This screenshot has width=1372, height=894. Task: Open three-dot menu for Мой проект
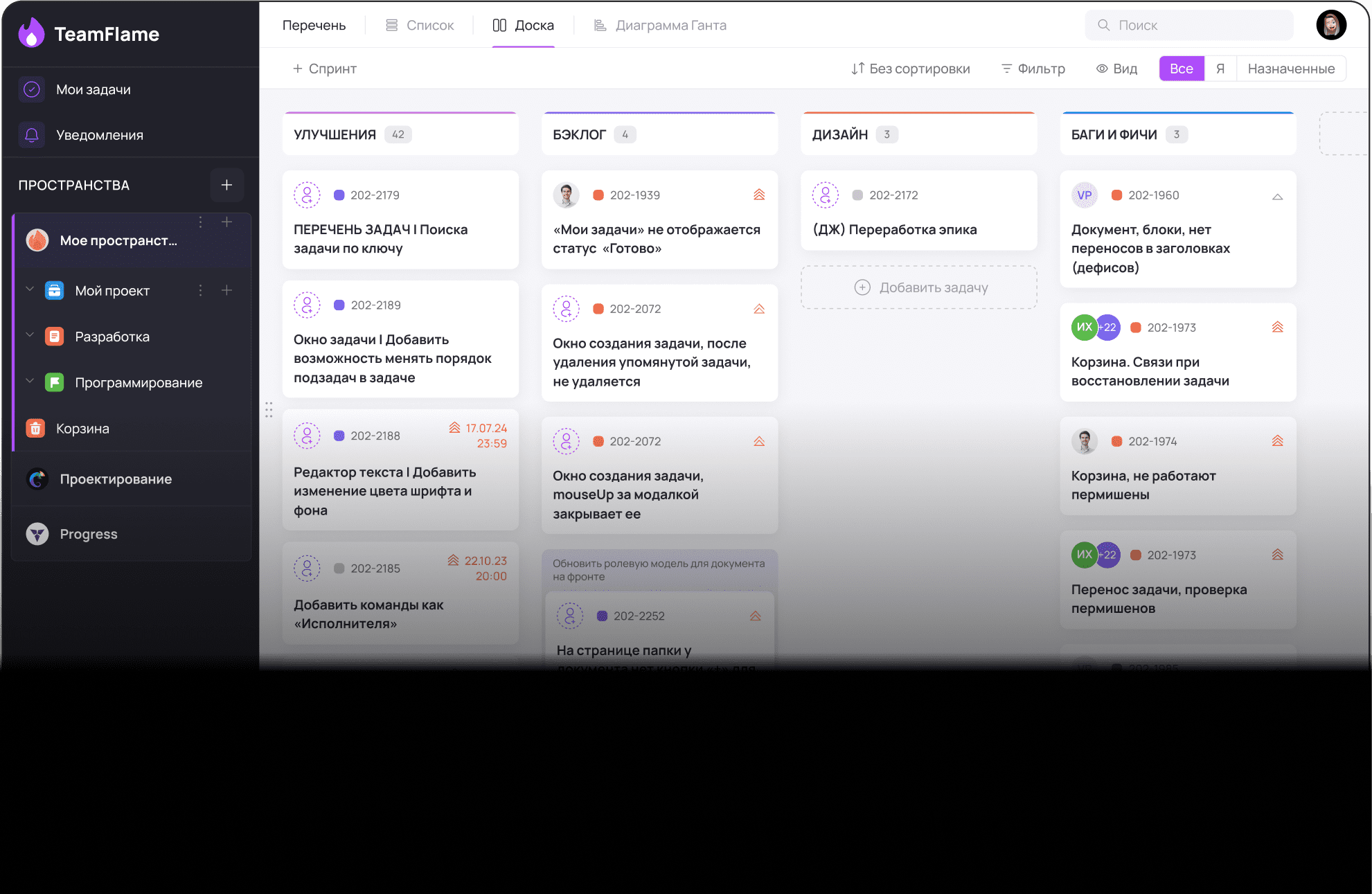pyautogui.click(x=201, y=291)
